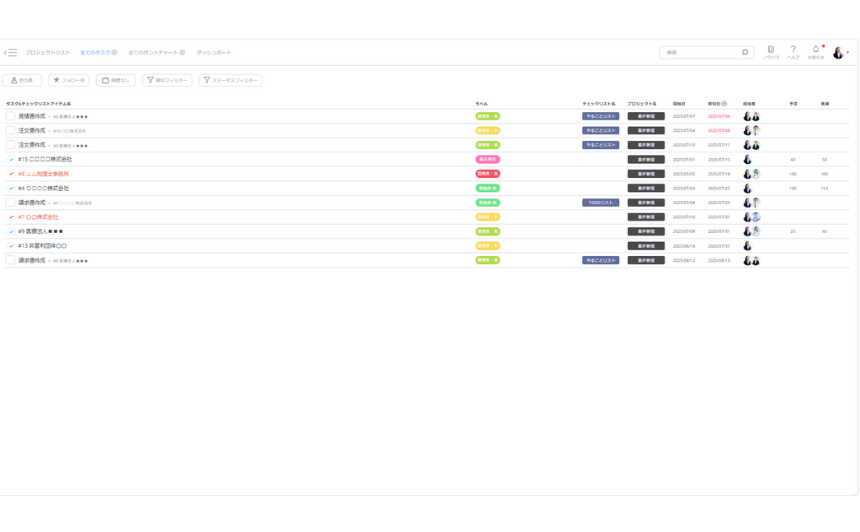
Task: Open the ステータスフィルター dropdown
Action: tap(230, 80)
